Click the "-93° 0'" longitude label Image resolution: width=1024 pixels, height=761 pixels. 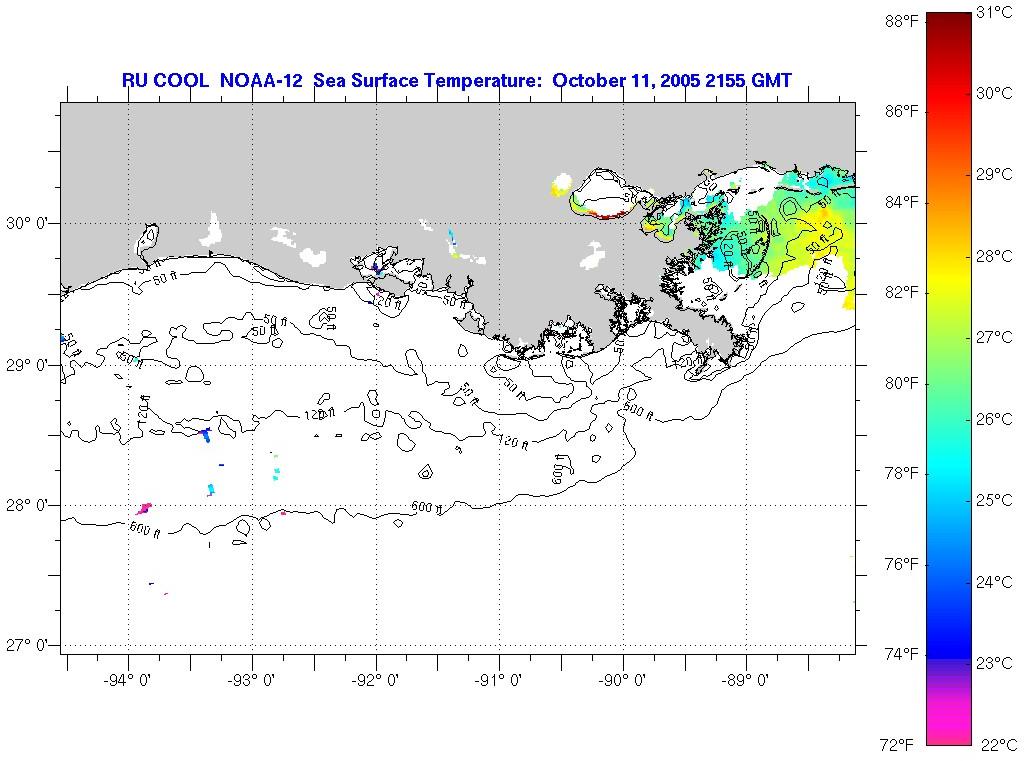[x=252, y=680]
